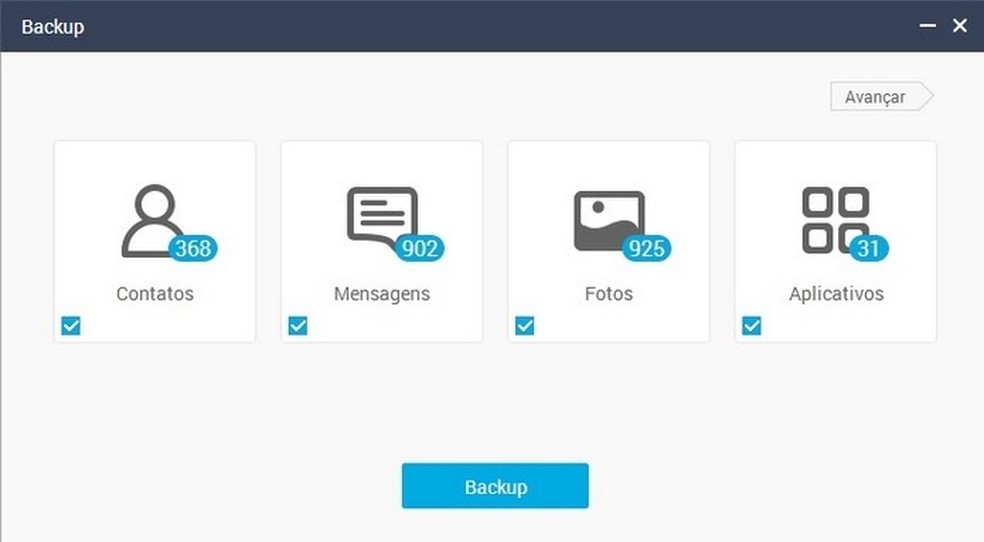Uncheck the Mensagens checkbox

pos(297,326)
